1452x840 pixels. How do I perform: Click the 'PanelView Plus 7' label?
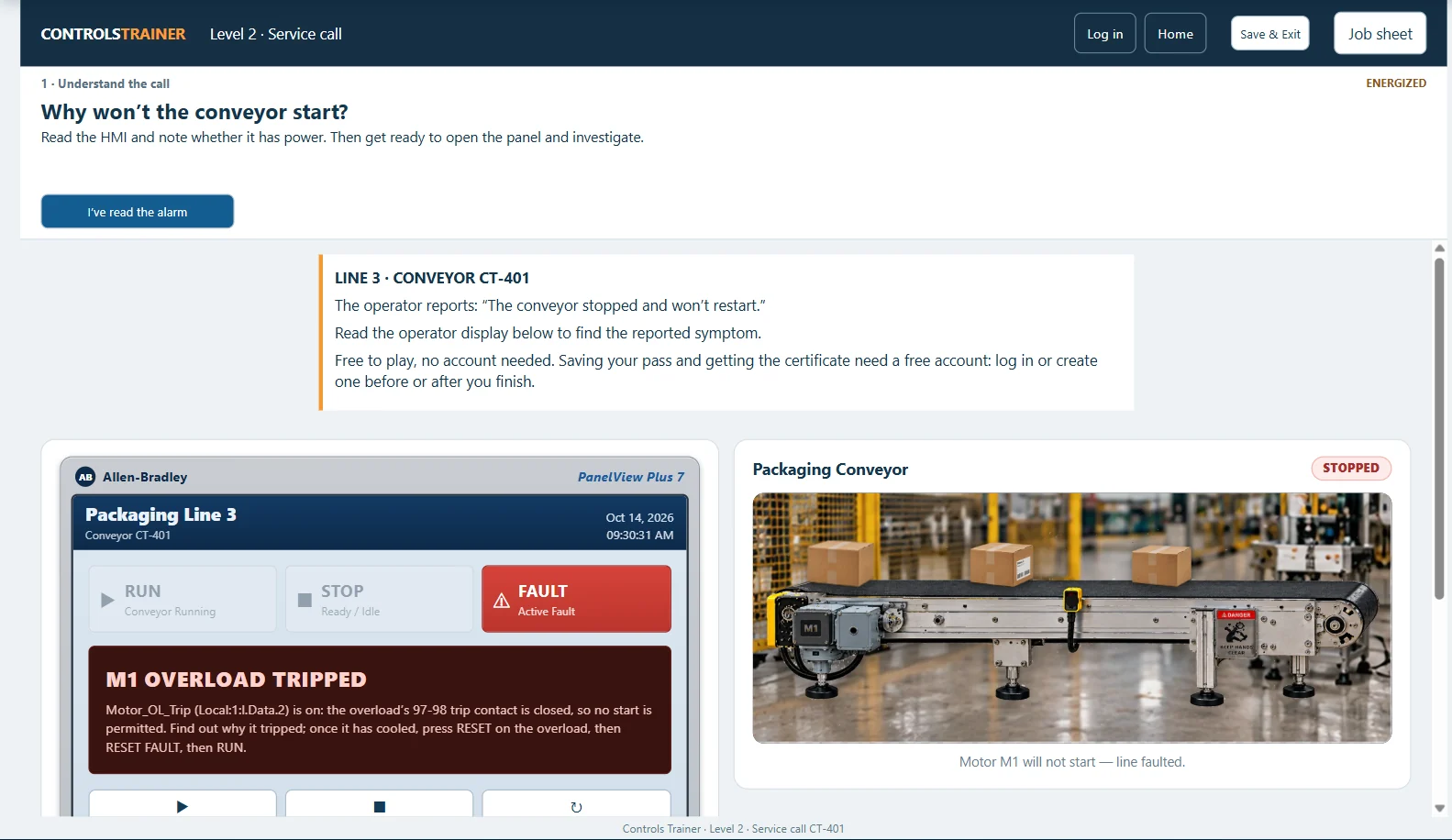[630, 477]
